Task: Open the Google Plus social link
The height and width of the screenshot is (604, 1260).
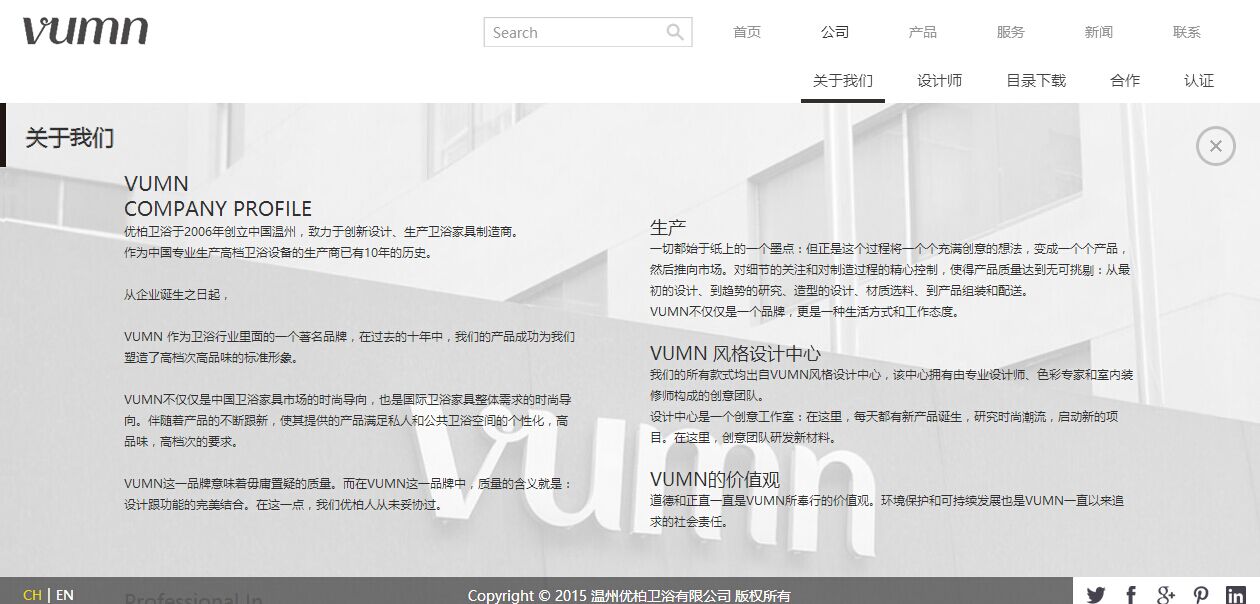Action: click(1166, 595)
